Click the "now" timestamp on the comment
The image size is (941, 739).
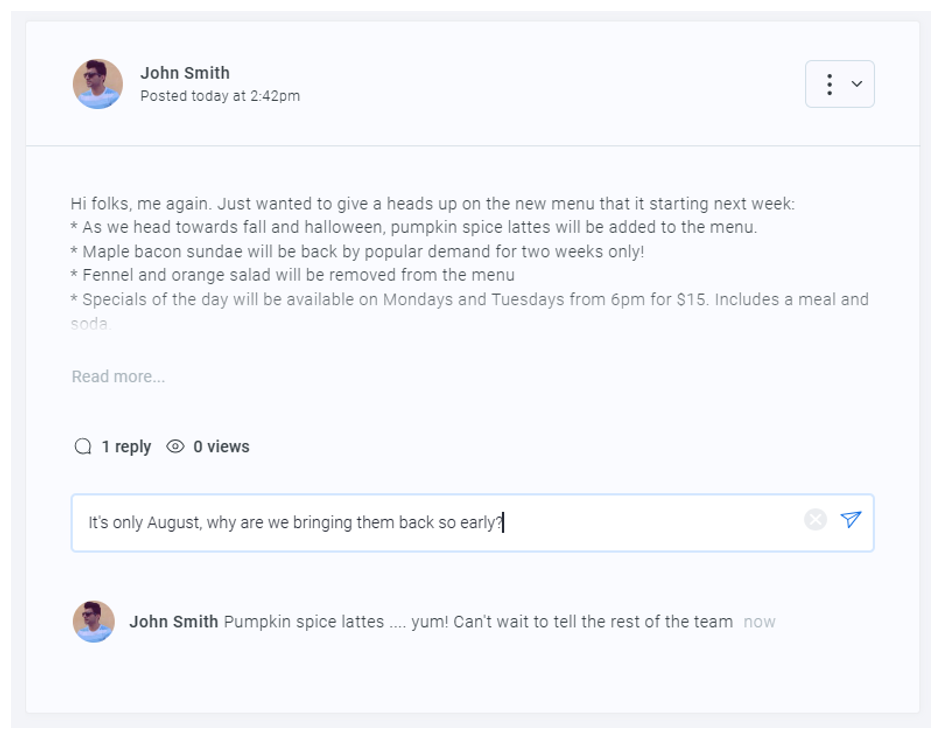(759, 622)
